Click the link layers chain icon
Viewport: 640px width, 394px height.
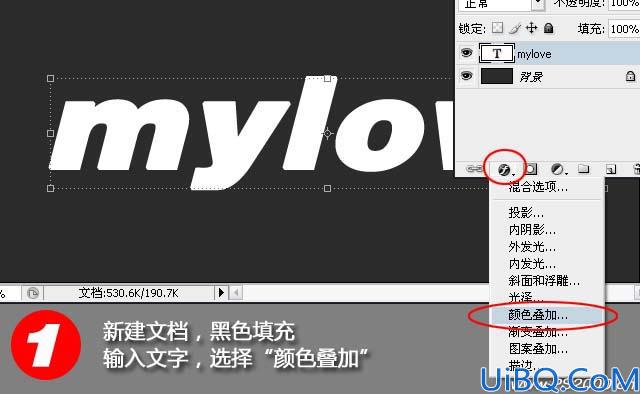[474, 169]
